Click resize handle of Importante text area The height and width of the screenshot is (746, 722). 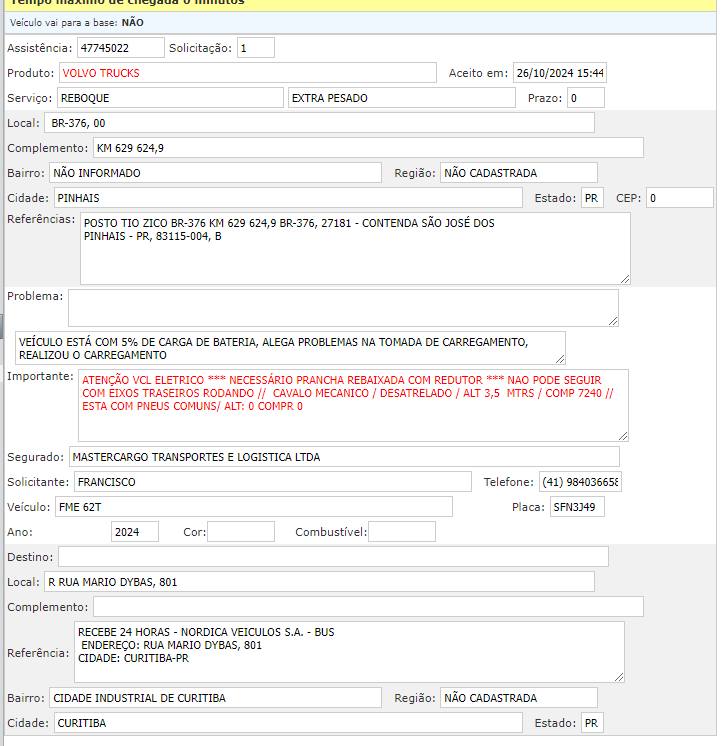point(623,436)
